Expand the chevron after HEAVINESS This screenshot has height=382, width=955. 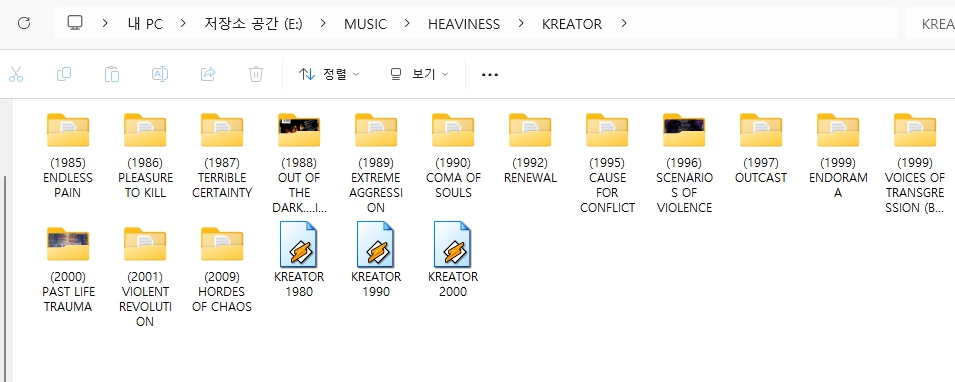pos(521,24)
